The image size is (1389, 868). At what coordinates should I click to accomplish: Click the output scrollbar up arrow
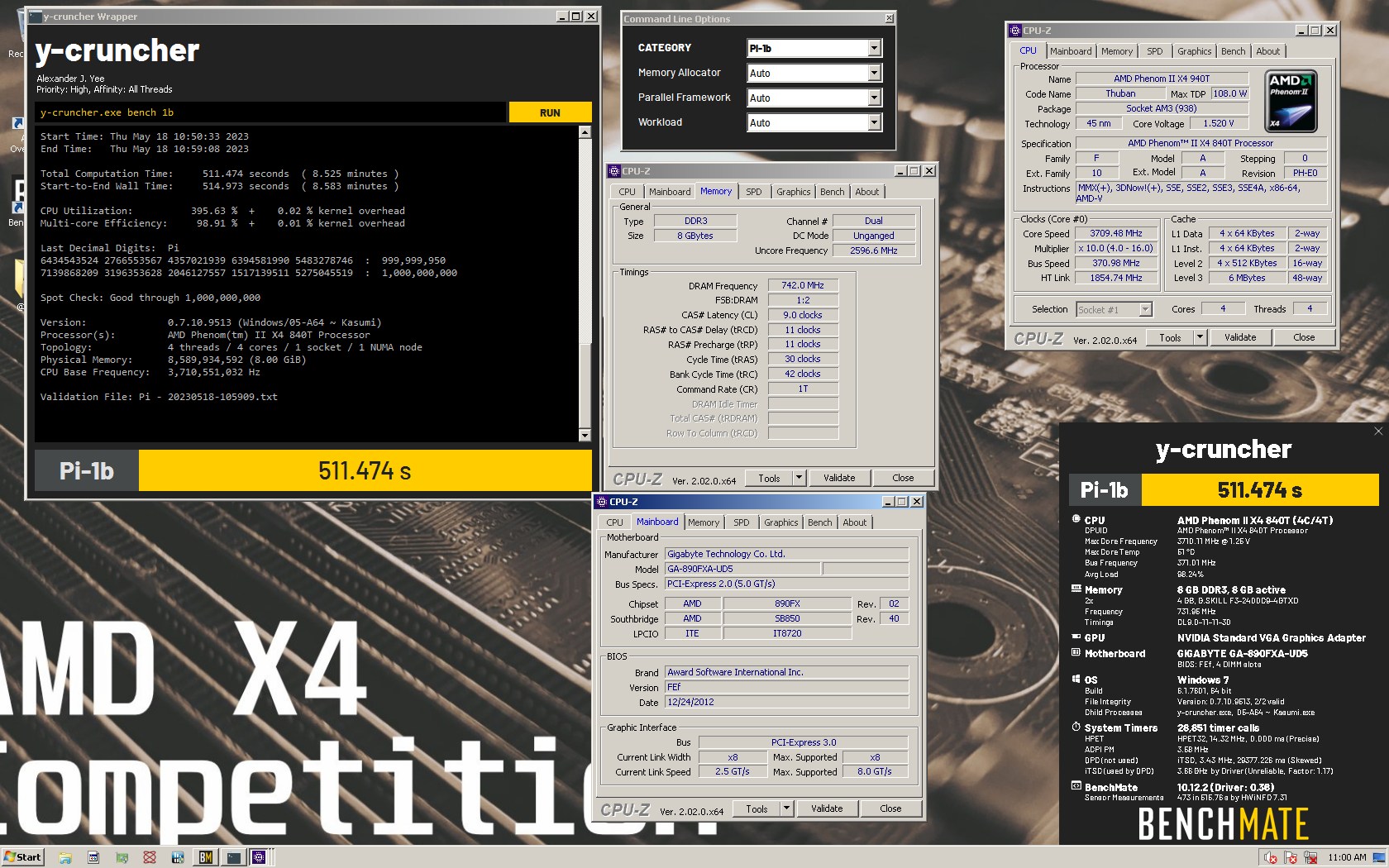click(585, 132)
